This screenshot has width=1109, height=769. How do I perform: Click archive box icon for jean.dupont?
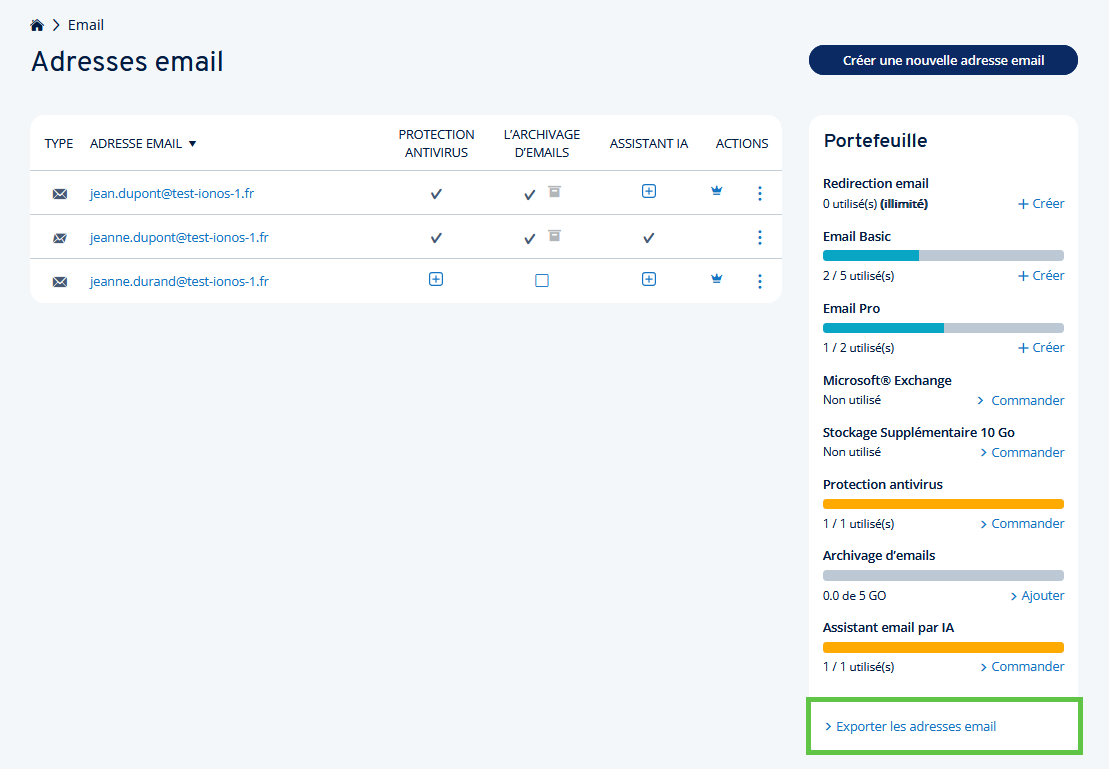(x=554, y=191)
